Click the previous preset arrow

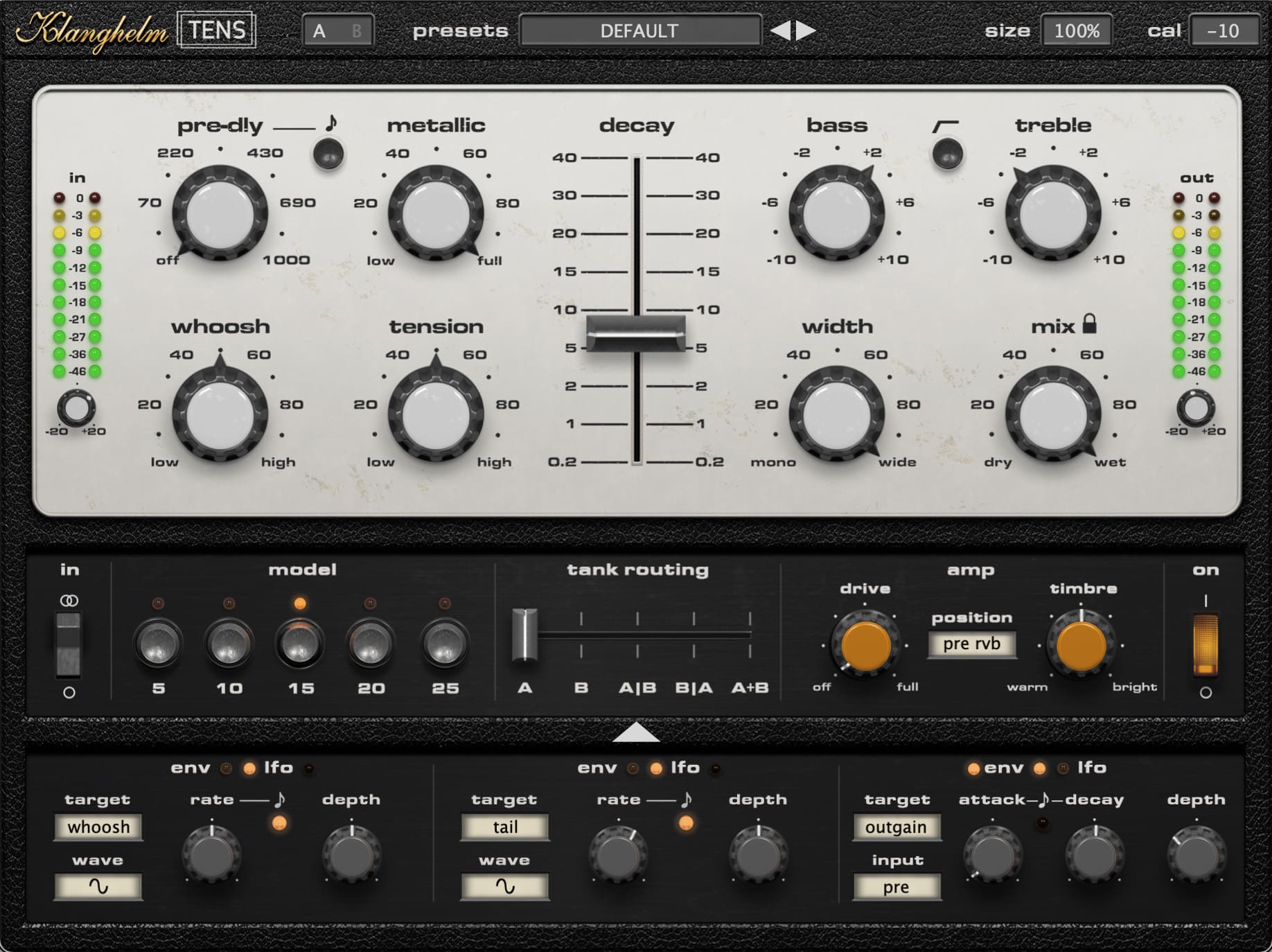pos(781,30)
